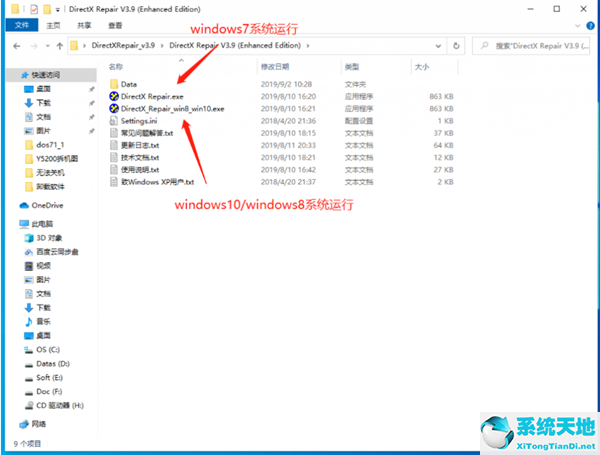Viewport: 600px width, 455px height.
Task: Sort by the 大小 column header
Action: pyautogui.click(x=422, y=67)
